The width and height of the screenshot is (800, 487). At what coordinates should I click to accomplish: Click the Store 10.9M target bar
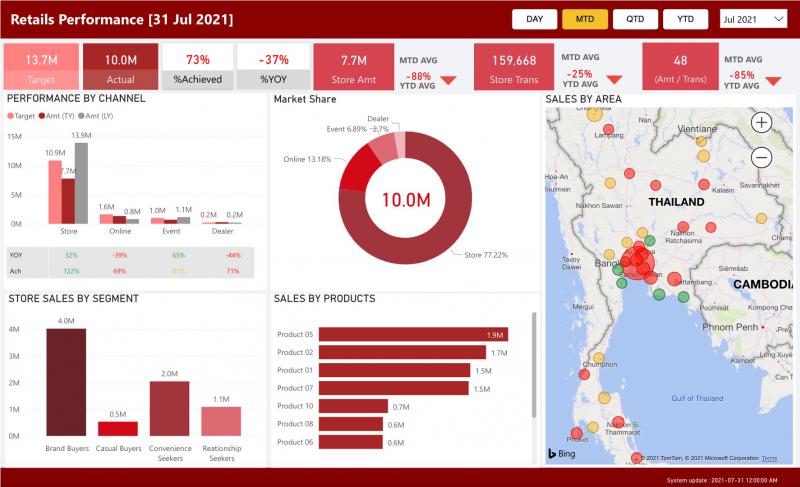point(55,192)
